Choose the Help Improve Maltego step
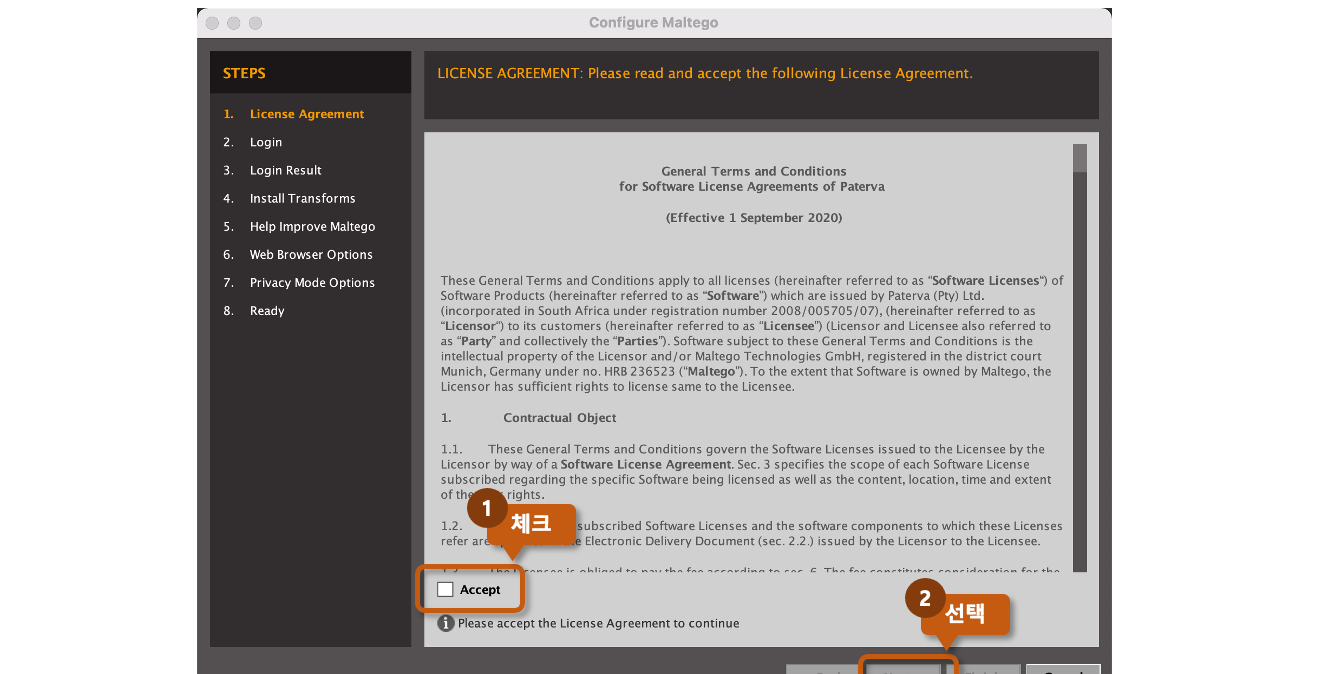Screen dimensions: 1318x674 pyautogui.click(x=313, y=226)
